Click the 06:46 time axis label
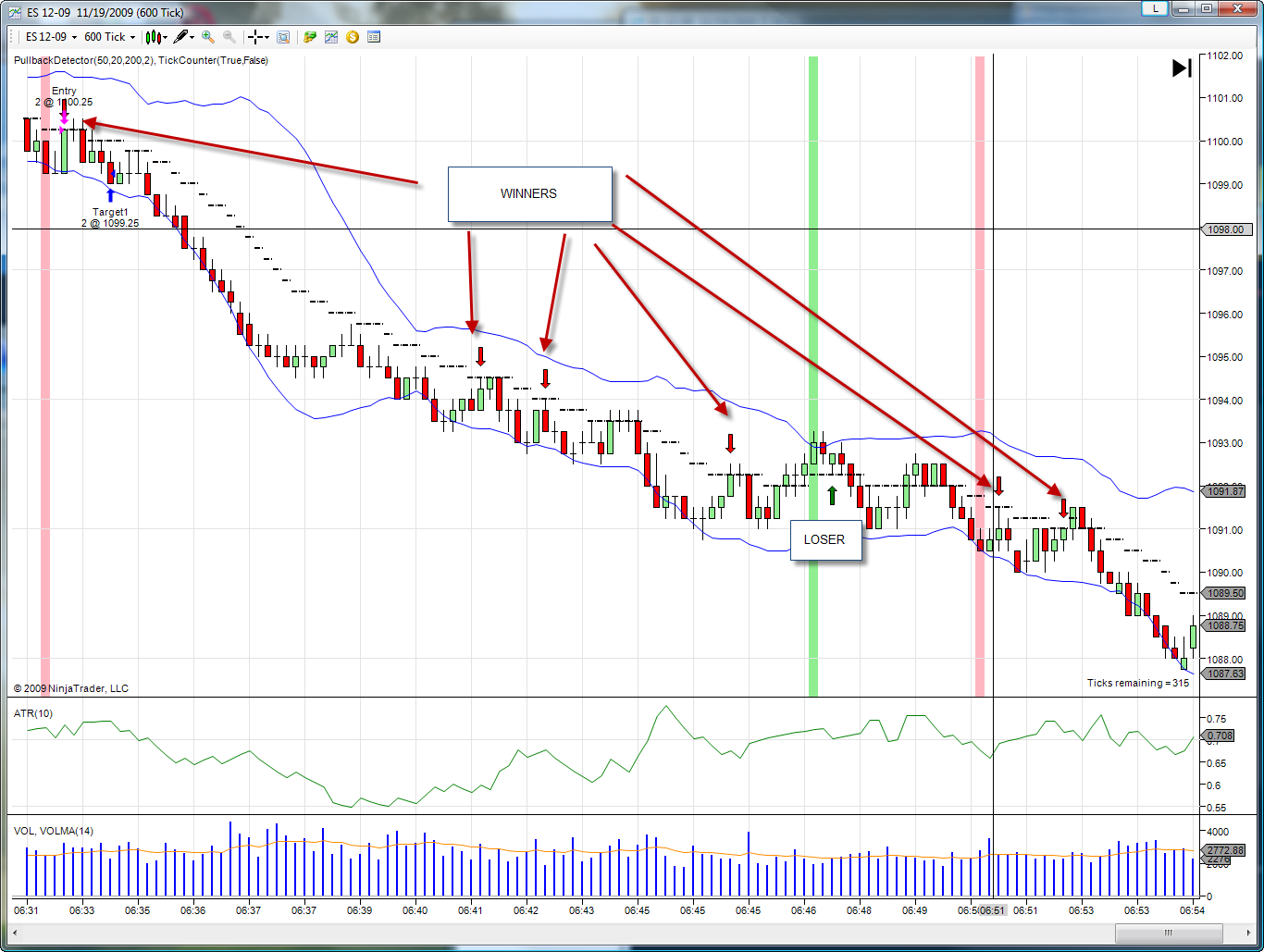Screen dimensions: 1264x952 [x=804, y=911]
